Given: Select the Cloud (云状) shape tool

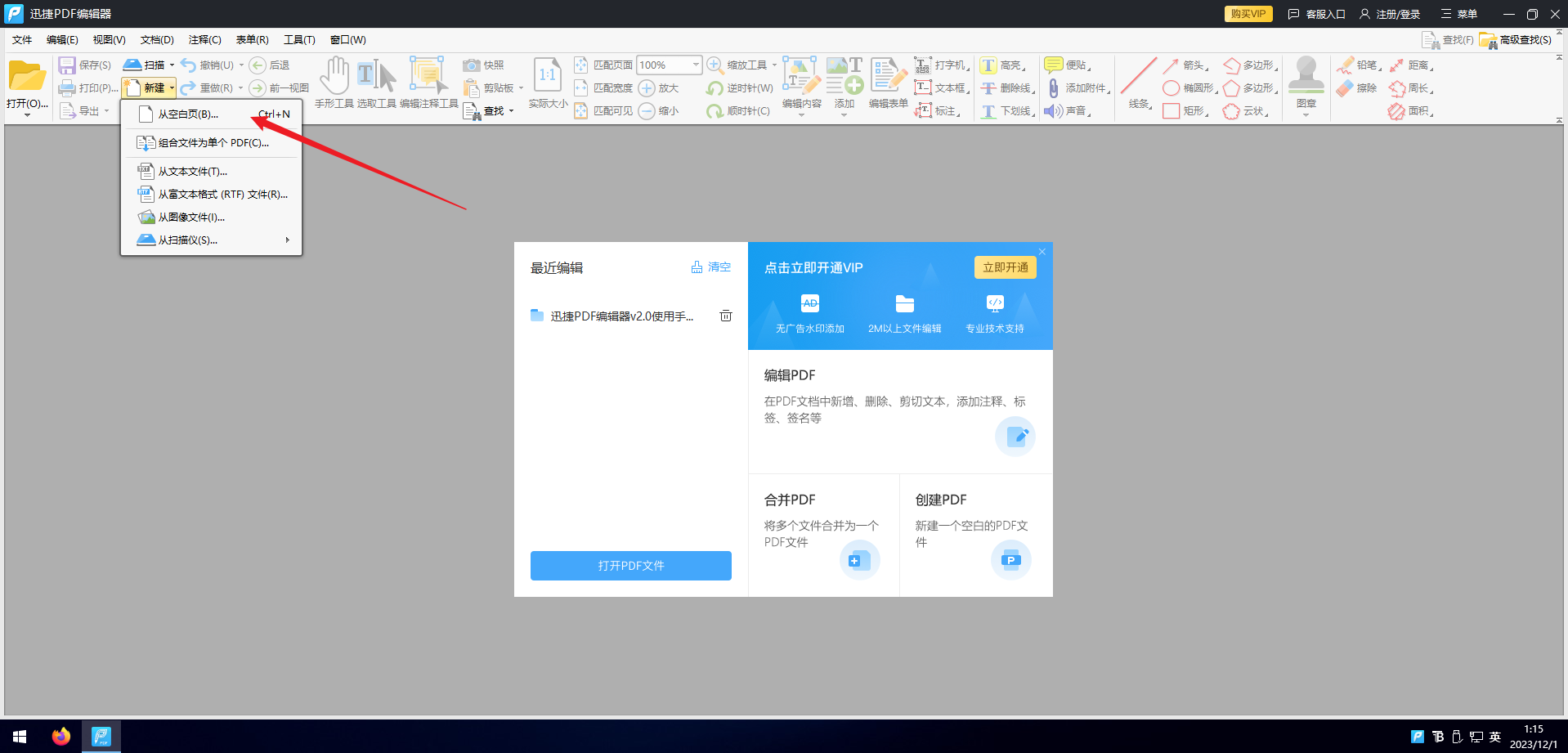Looking at the screenshot, I should 1231,111.
